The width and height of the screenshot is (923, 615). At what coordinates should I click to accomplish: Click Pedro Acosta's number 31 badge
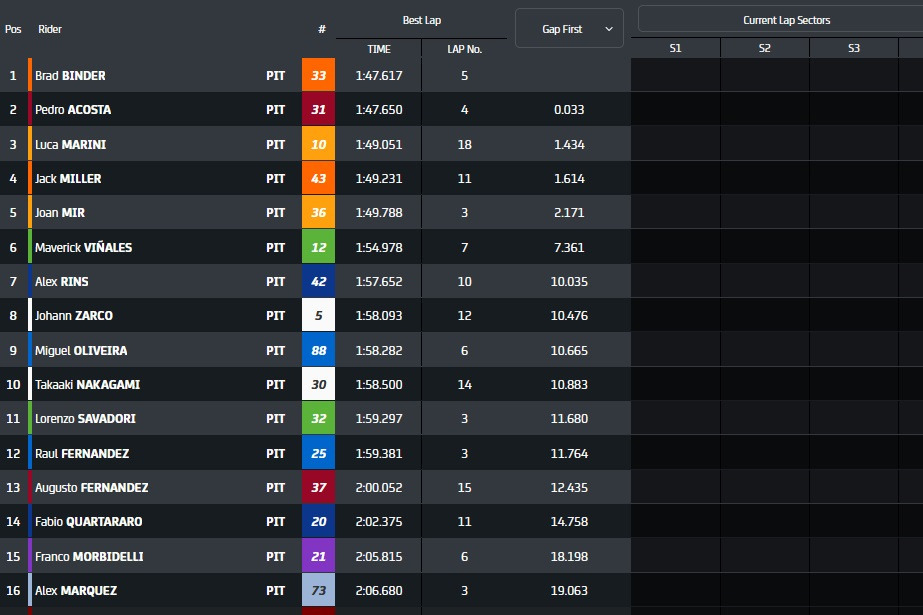tap(318, 110)
